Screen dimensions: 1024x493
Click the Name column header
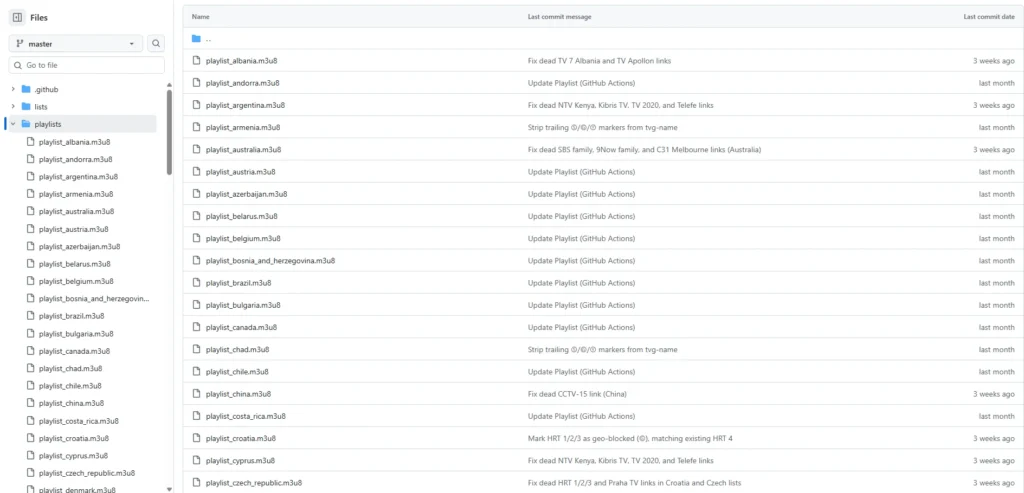200,17
